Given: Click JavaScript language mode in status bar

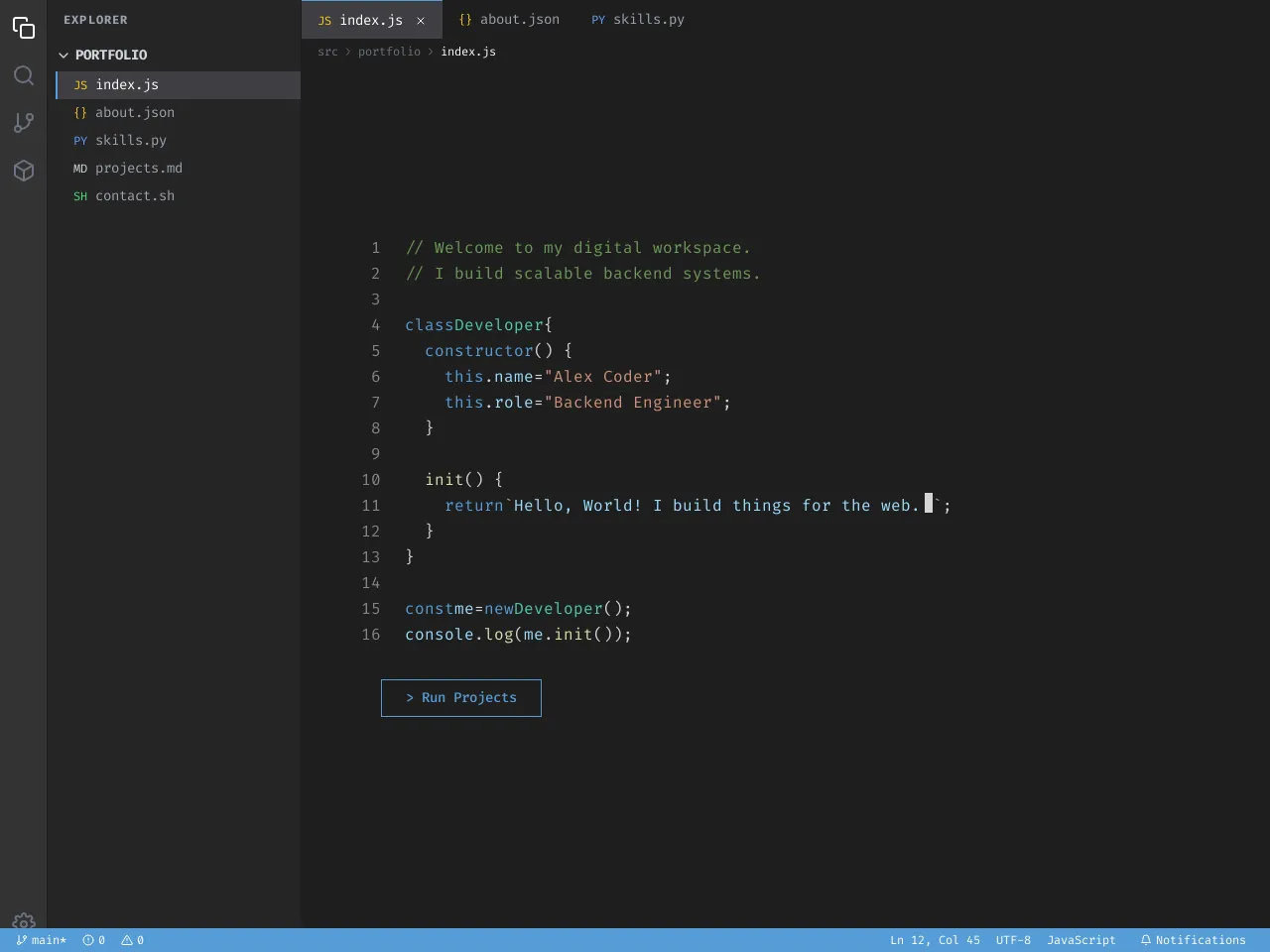Looking at the screenshot, I should click(1081, 940).
